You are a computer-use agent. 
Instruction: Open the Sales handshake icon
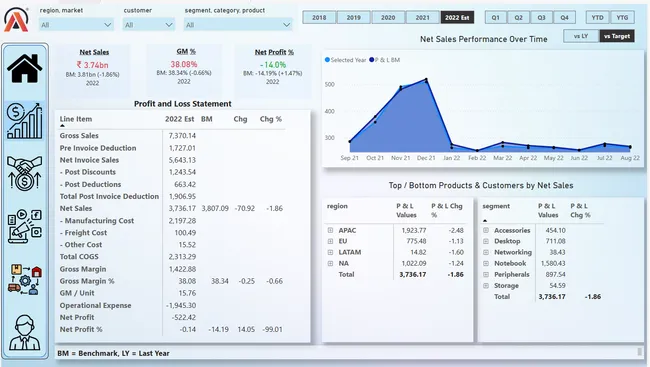click(x=24, y=173)
